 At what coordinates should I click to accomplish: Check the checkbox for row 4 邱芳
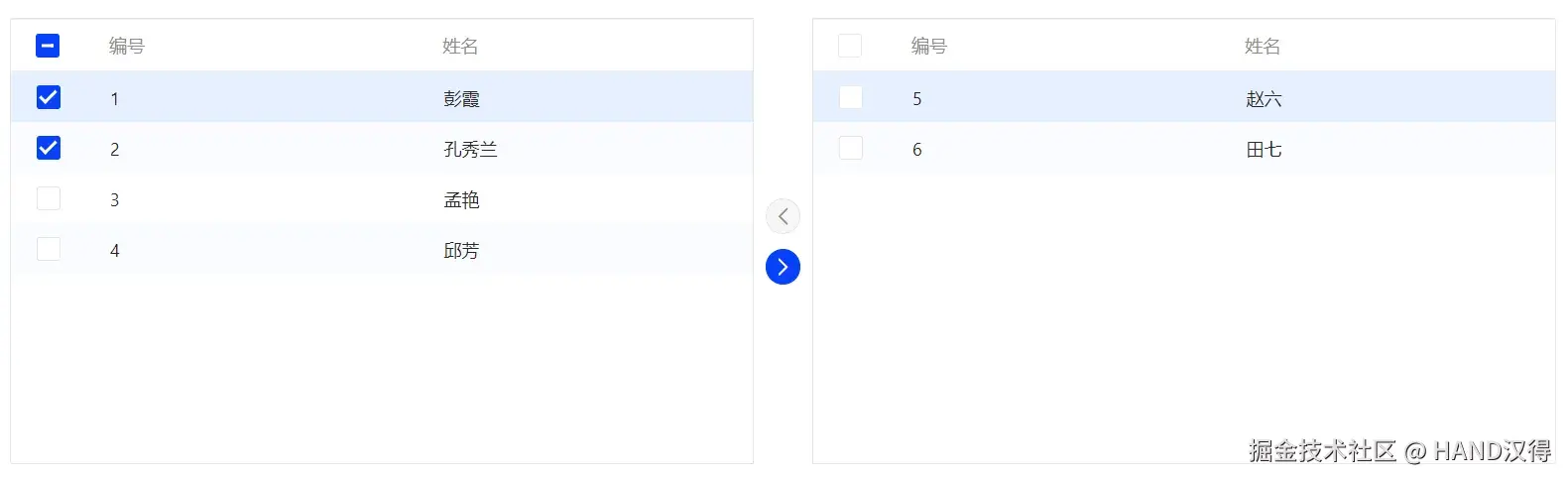(48, 249)
